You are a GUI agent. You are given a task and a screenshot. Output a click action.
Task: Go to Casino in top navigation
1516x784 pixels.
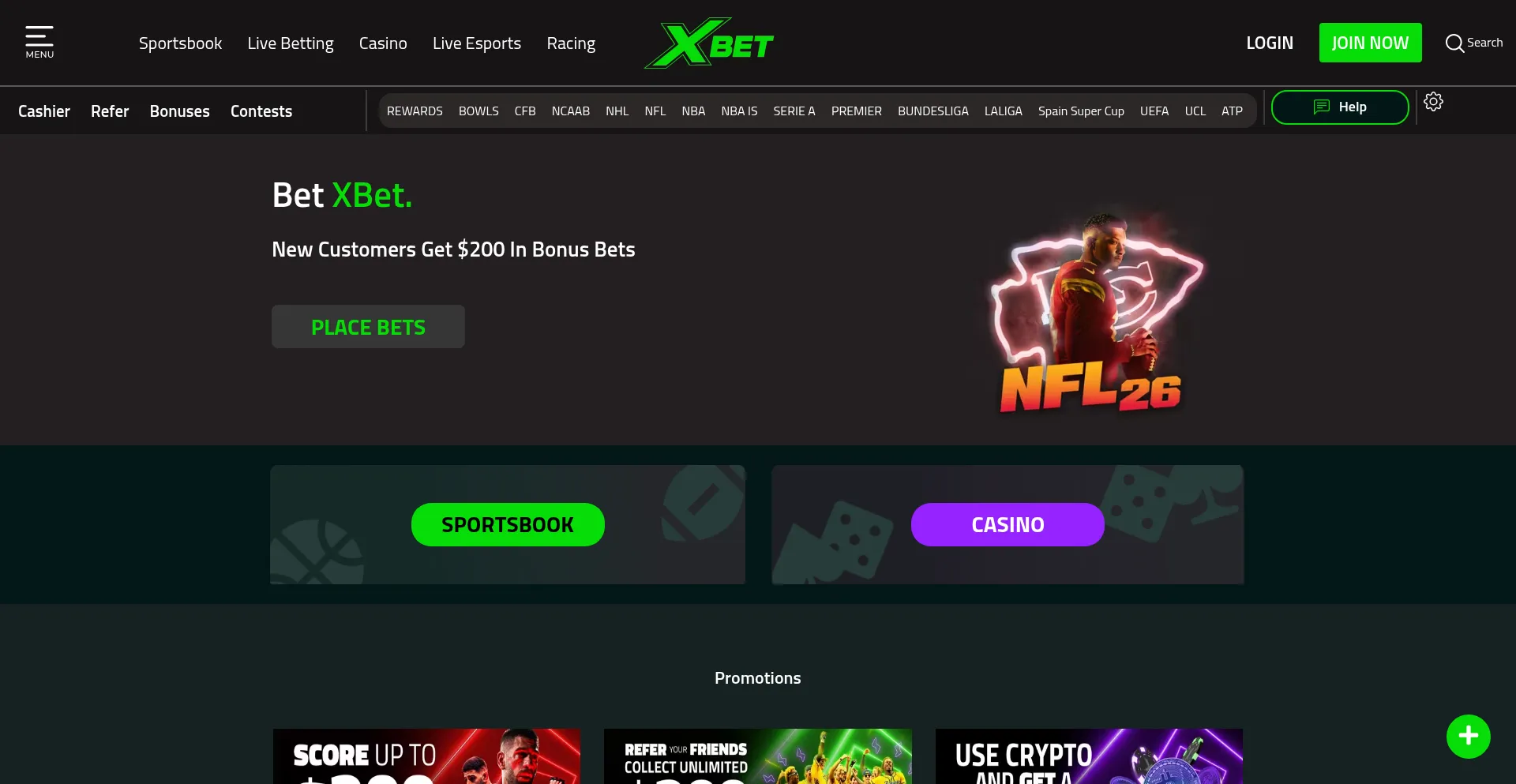383,43
